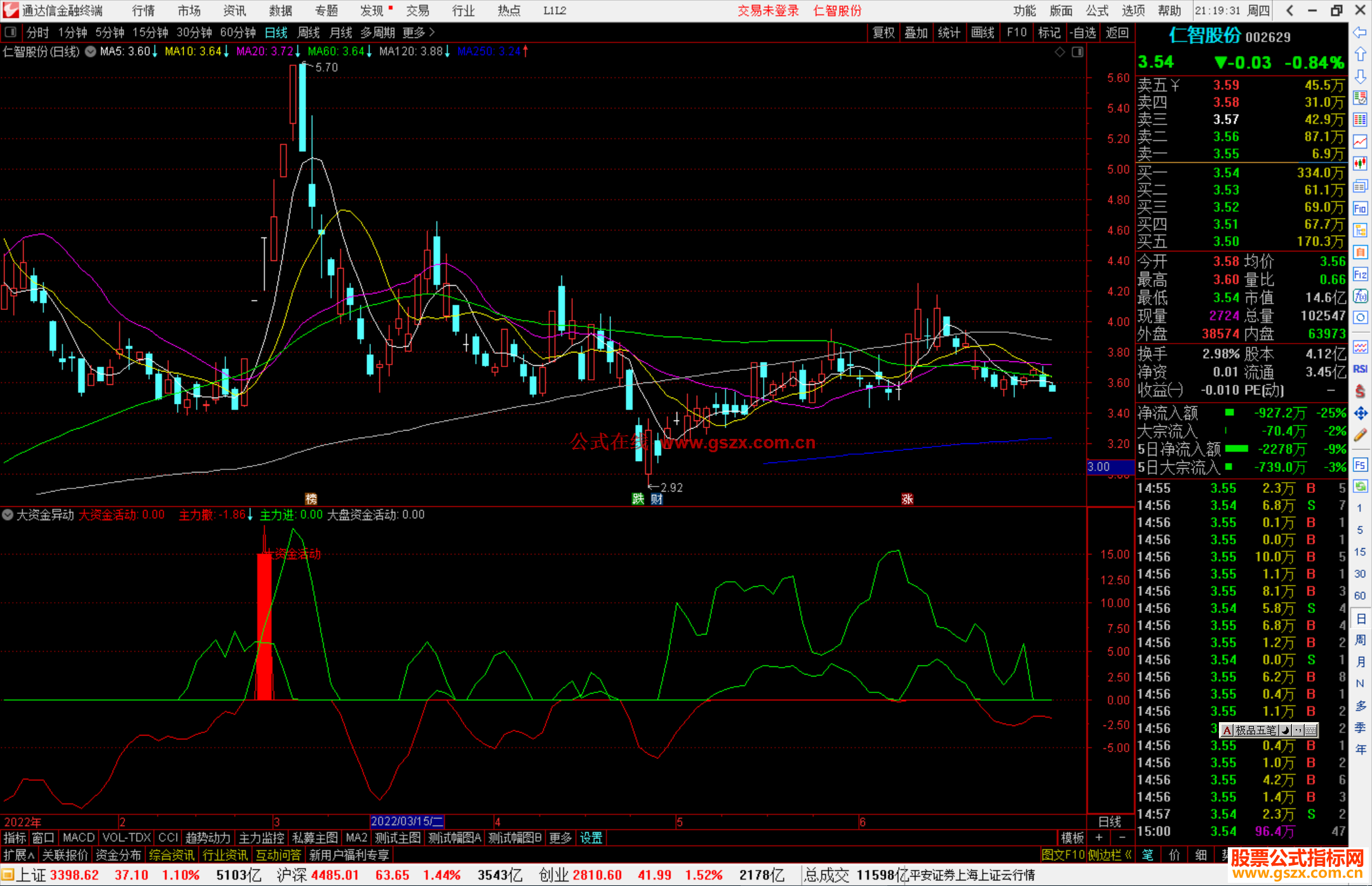Click the 财 marker below the chart
Viewport: 1372px width, 886px height.
tap(656, 499)
